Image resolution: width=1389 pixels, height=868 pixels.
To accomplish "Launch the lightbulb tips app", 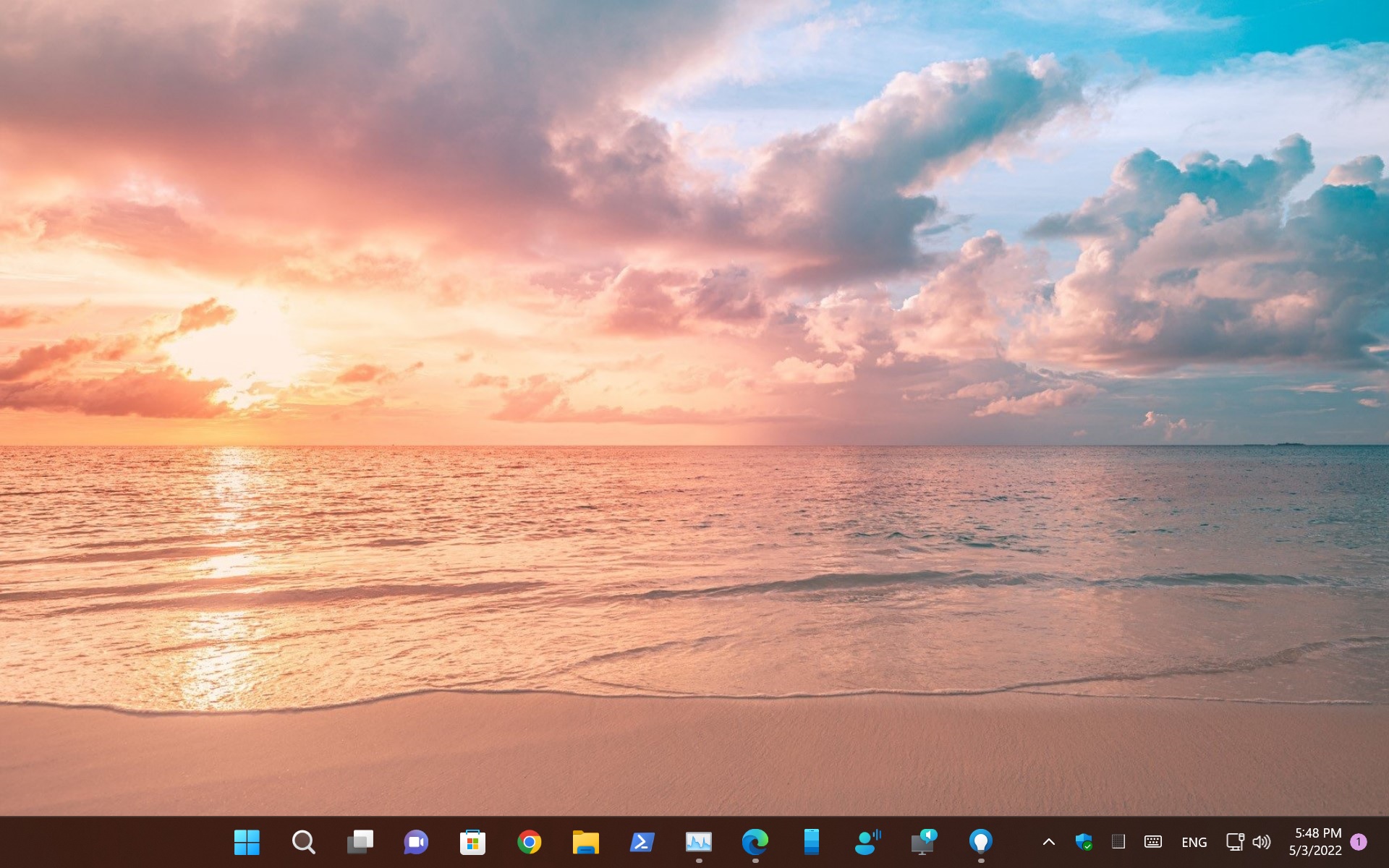I will click(x=979, y=842).
